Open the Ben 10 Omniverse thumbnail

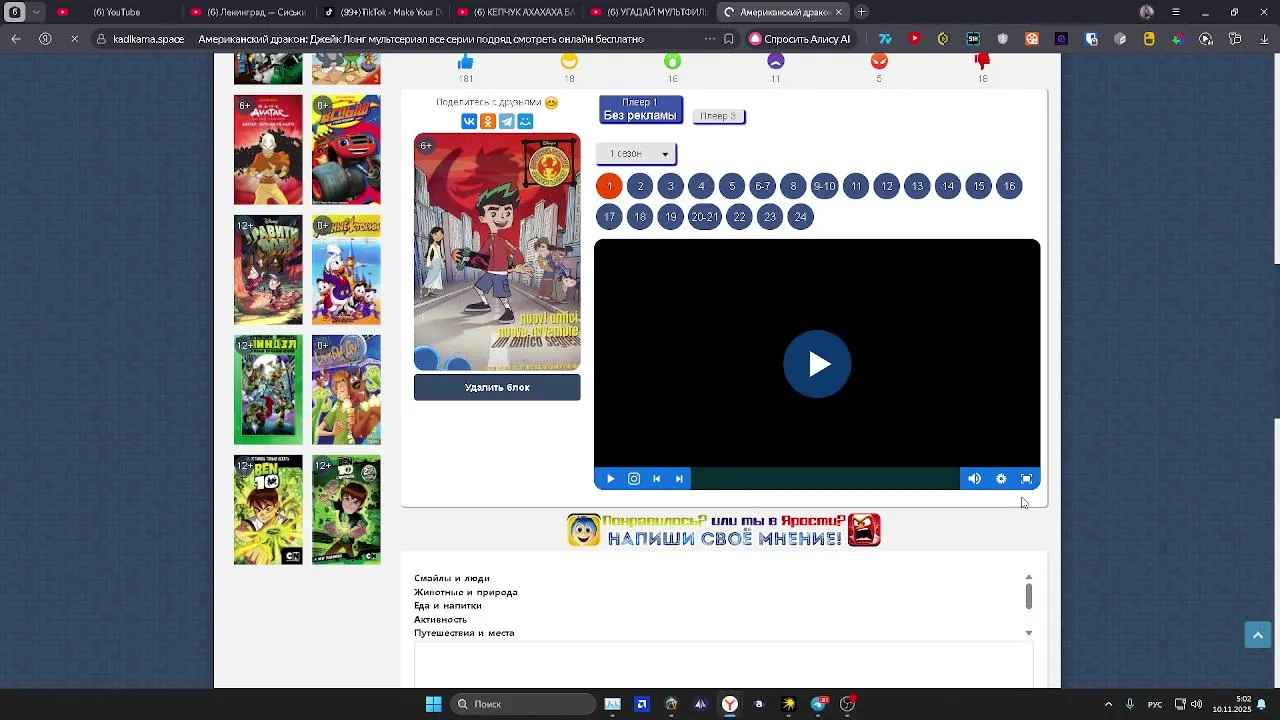click(x=346, y=510)
